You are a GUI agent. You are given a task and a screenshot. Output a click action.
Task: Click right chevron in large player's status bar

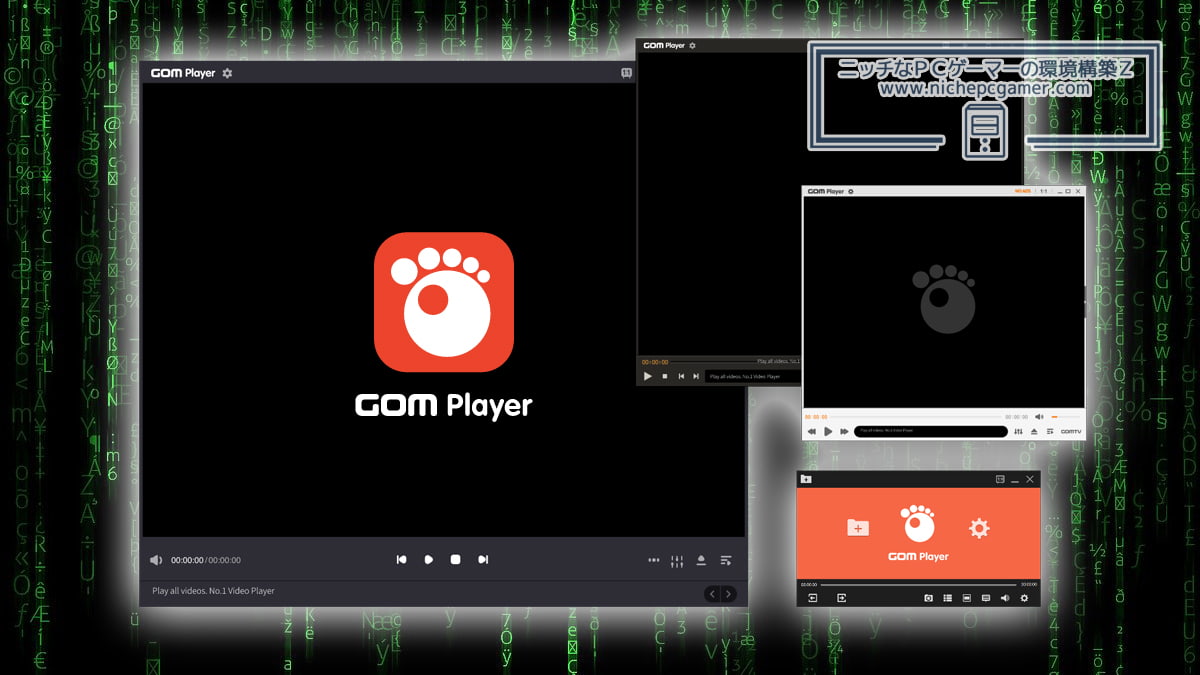tap(728, 593)
